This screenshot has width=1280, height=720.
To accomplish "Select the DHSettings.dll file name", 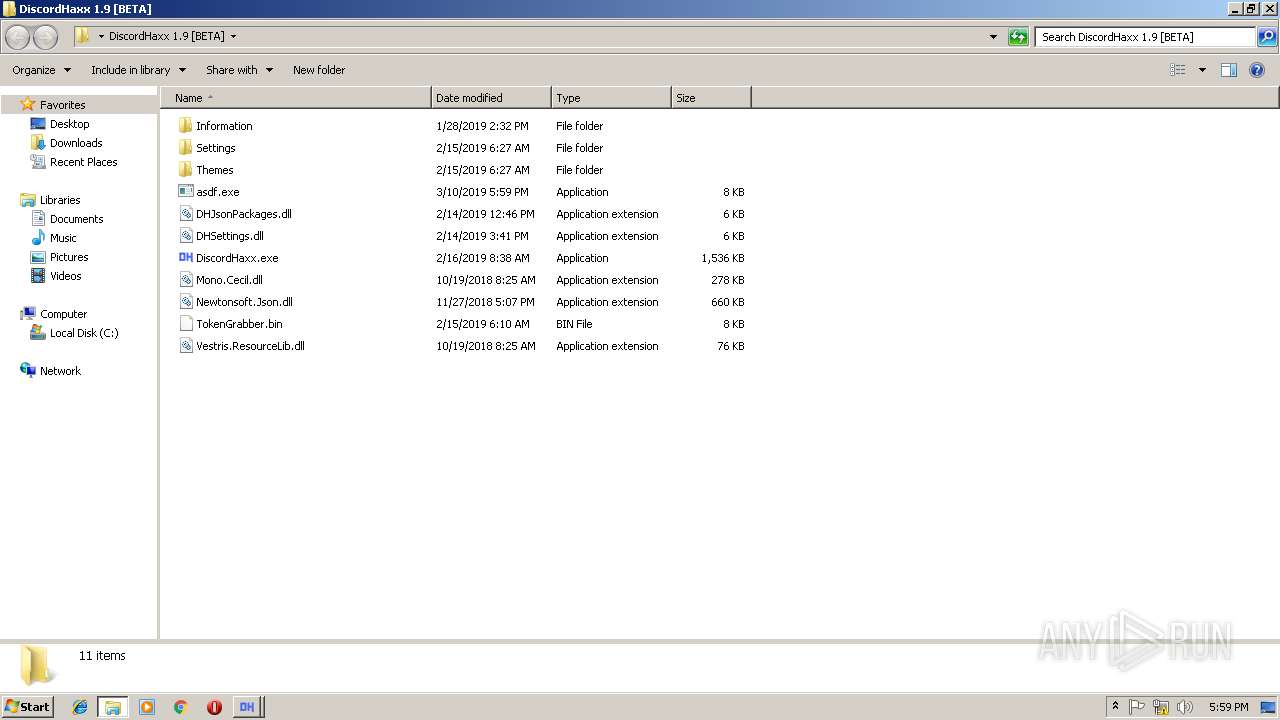I will (x=230, y=236).
